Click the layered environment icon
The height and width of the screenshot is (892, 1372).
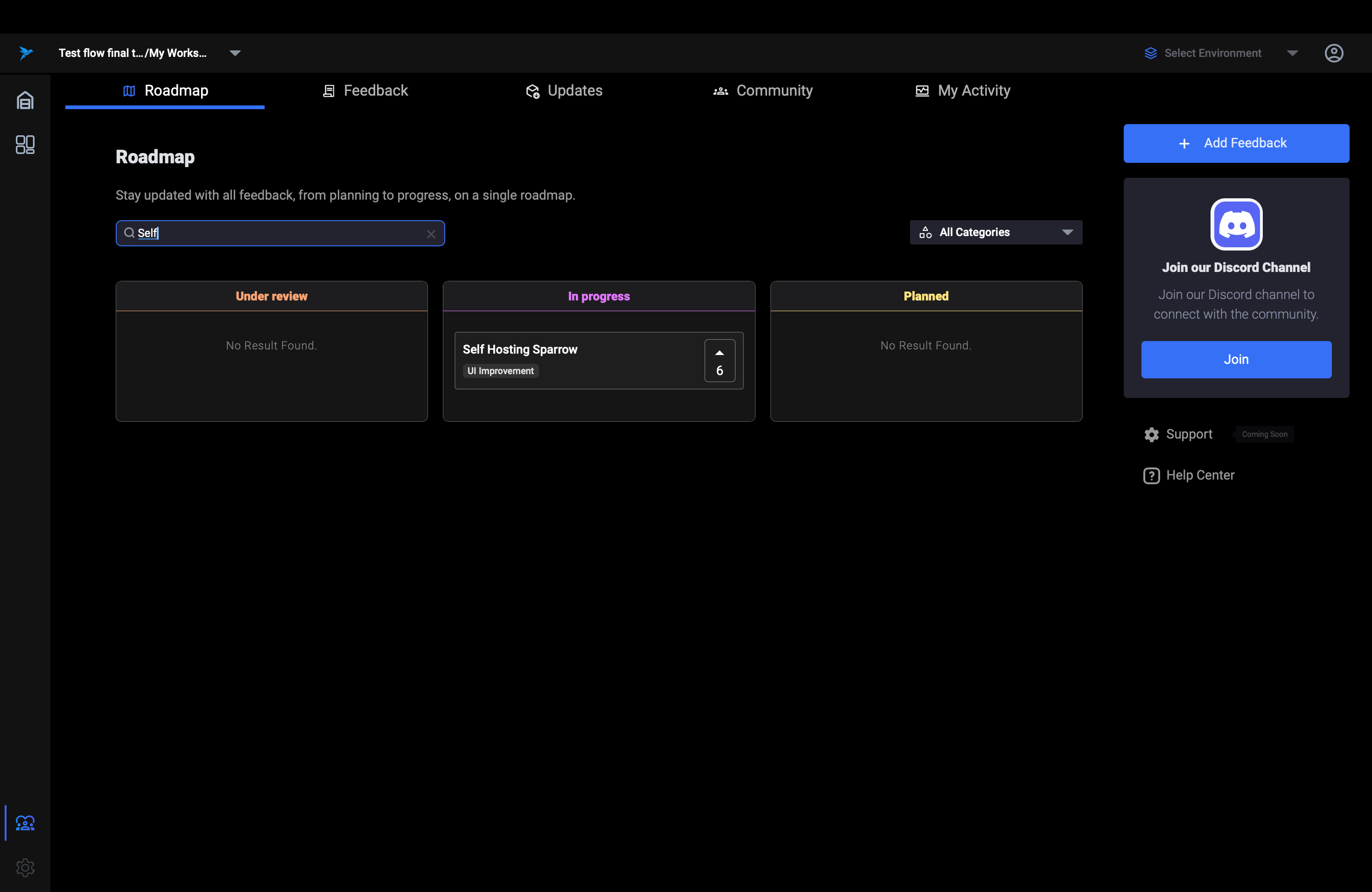[1151, 53]
